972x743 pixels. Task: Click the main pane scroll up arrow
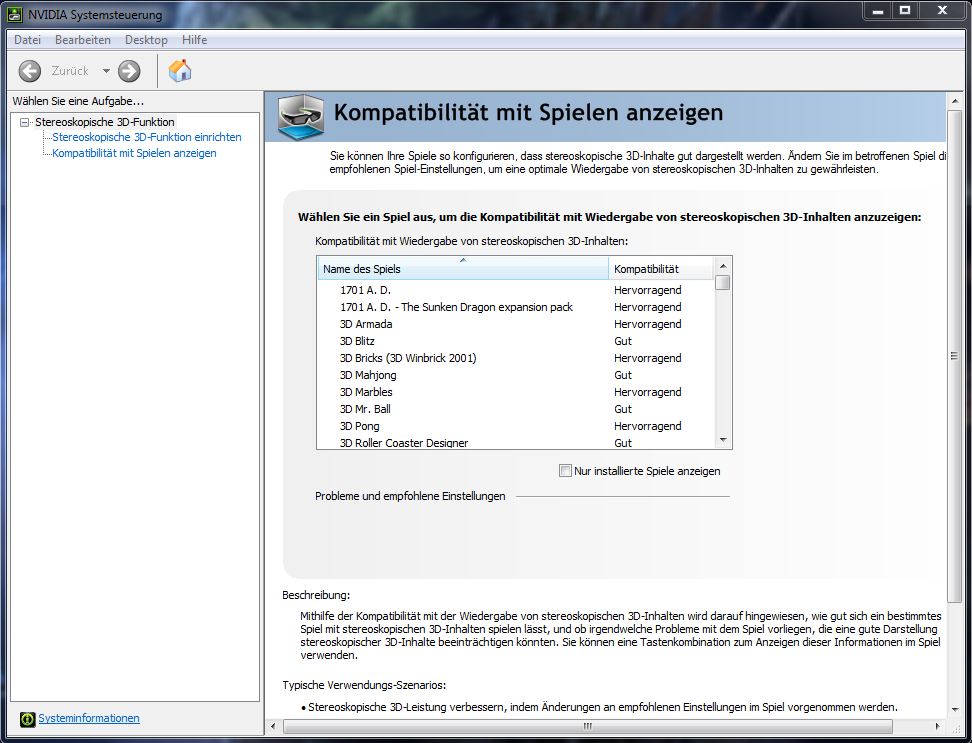954,101
